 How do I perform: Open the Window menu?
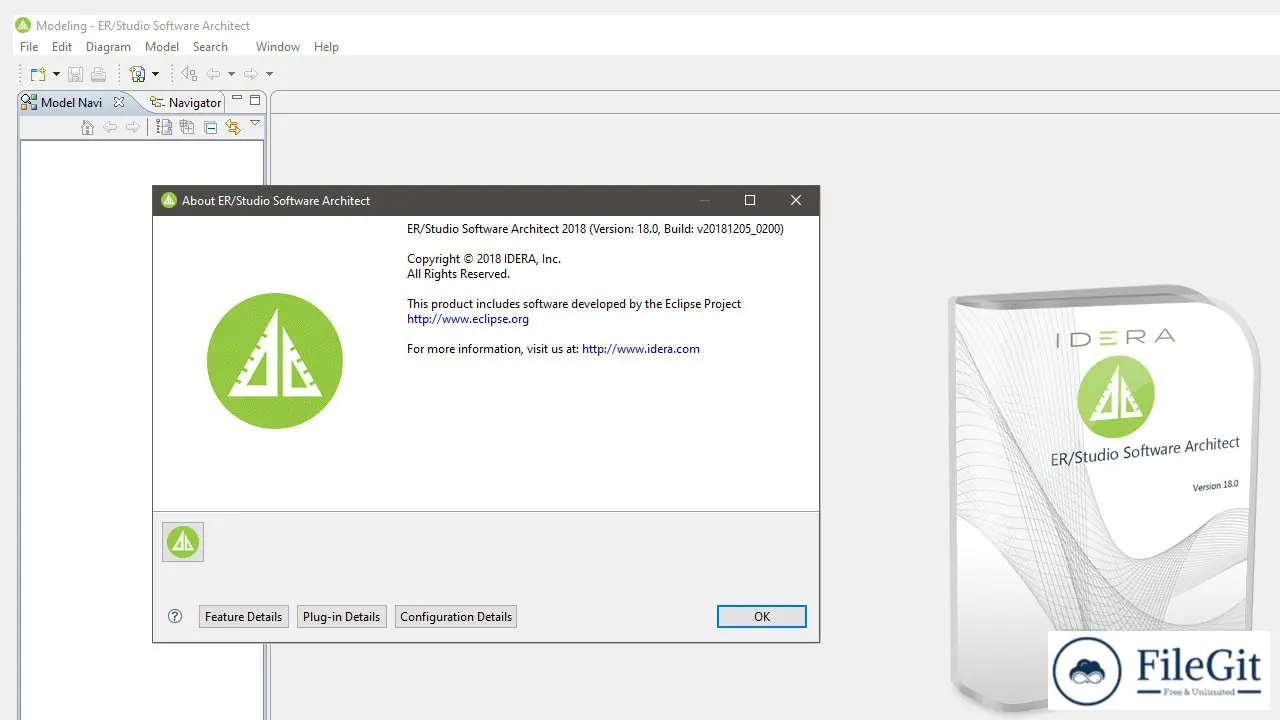tap(278, 47)
